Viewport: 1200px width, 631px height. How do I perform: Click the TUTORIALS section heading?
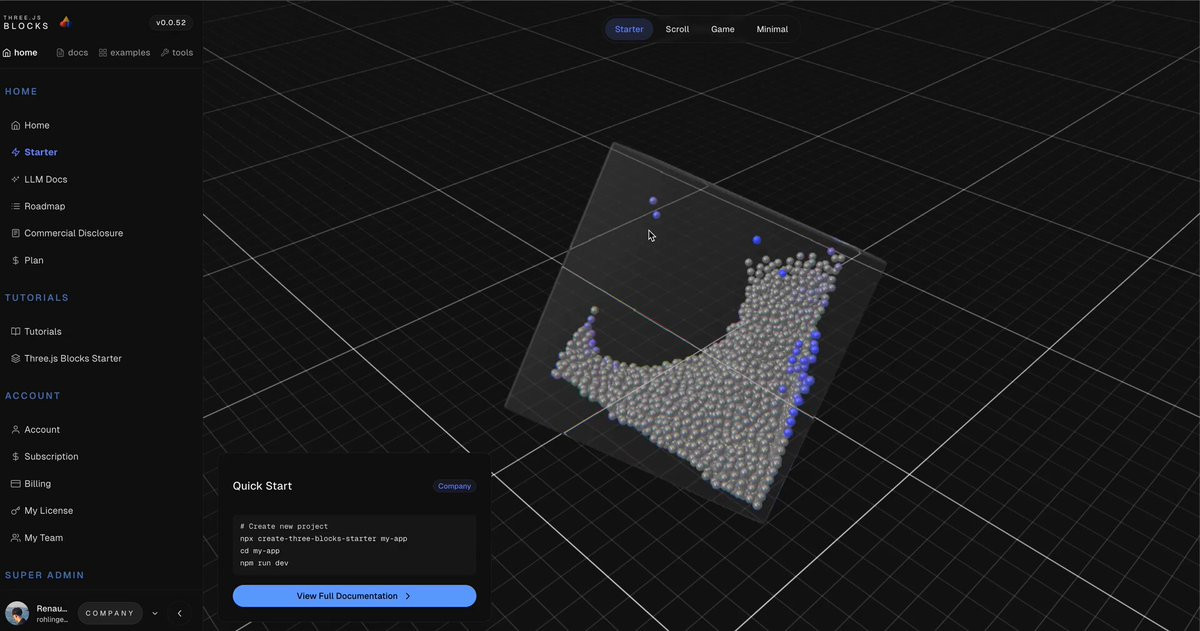click(37, 298)
